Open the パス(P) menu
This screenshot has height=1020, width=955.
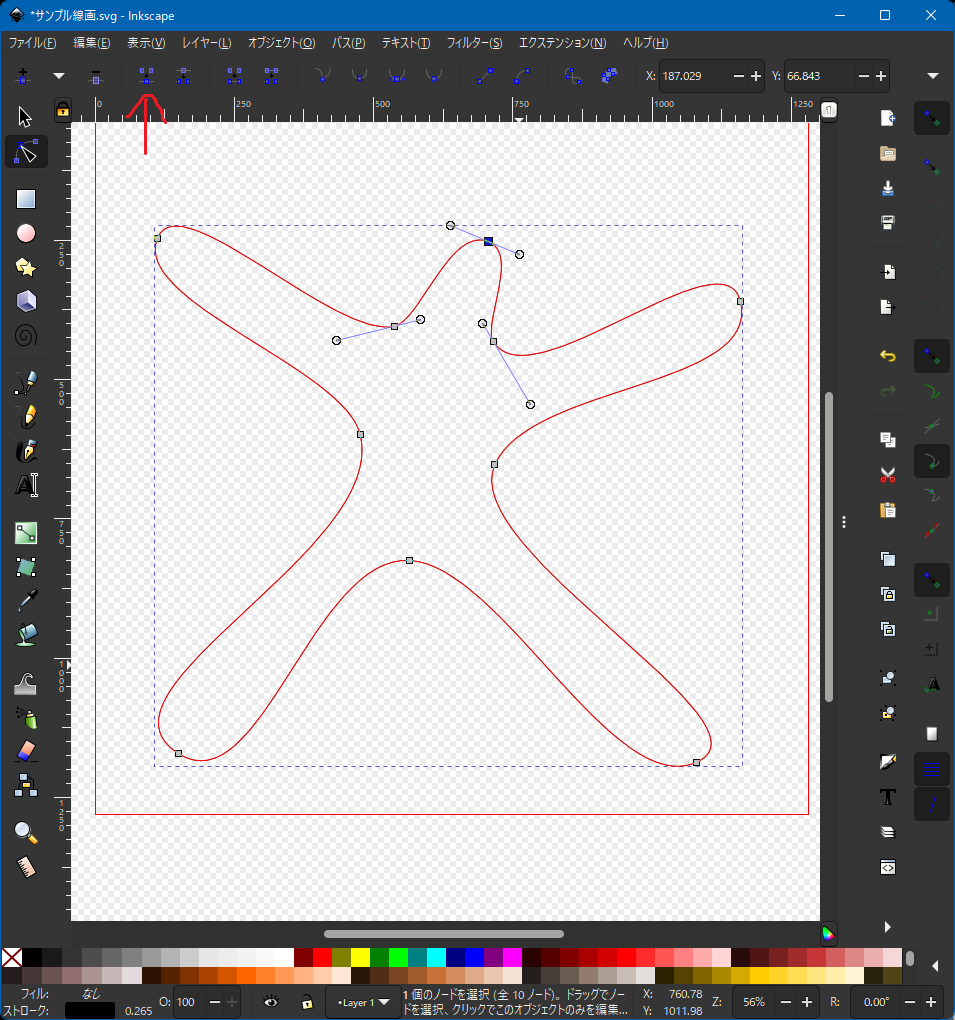pos(348,43)
